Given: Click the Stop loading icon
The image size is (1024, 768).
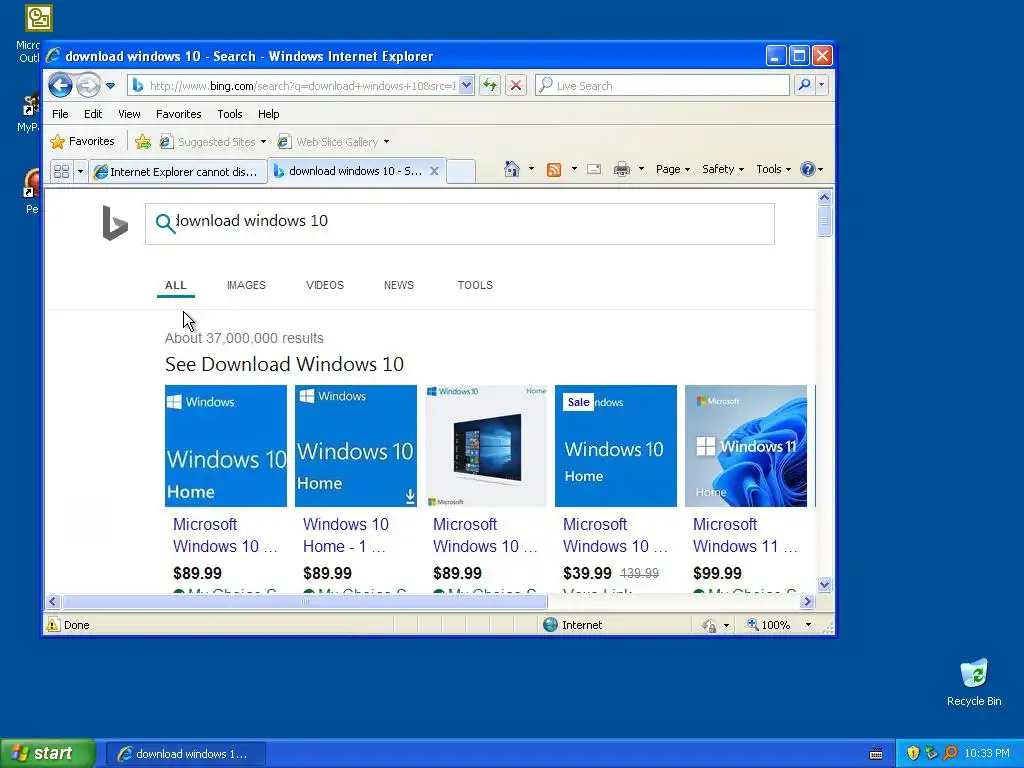Looking at the screenshot, I should (x=516, y=85).
